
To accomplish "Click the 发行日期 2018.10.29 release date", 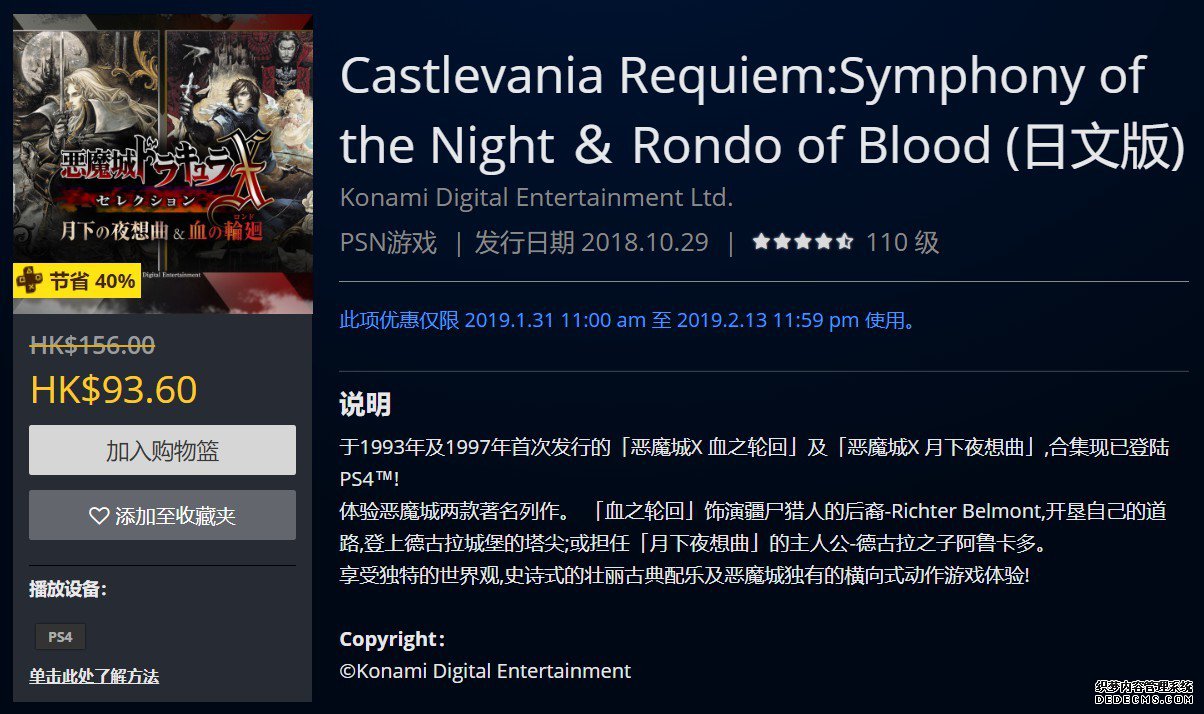I will [591, 242].
